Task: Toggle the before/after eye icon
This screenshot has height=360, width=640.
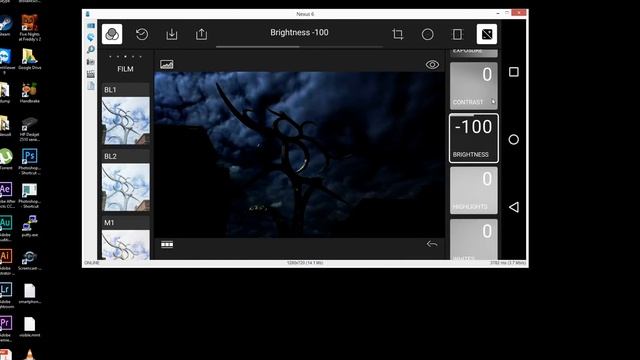Action: (432, 64)
